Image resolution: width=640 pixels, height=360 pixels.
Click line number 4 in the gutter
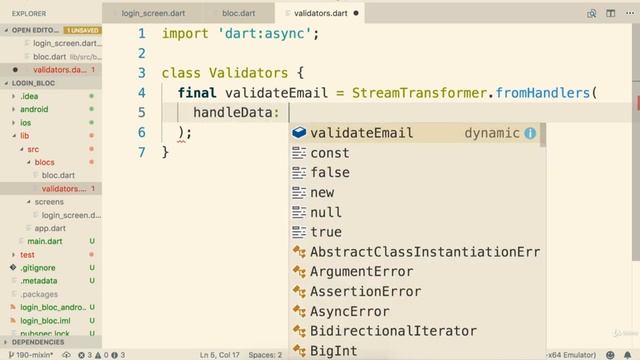coord(142,93)
